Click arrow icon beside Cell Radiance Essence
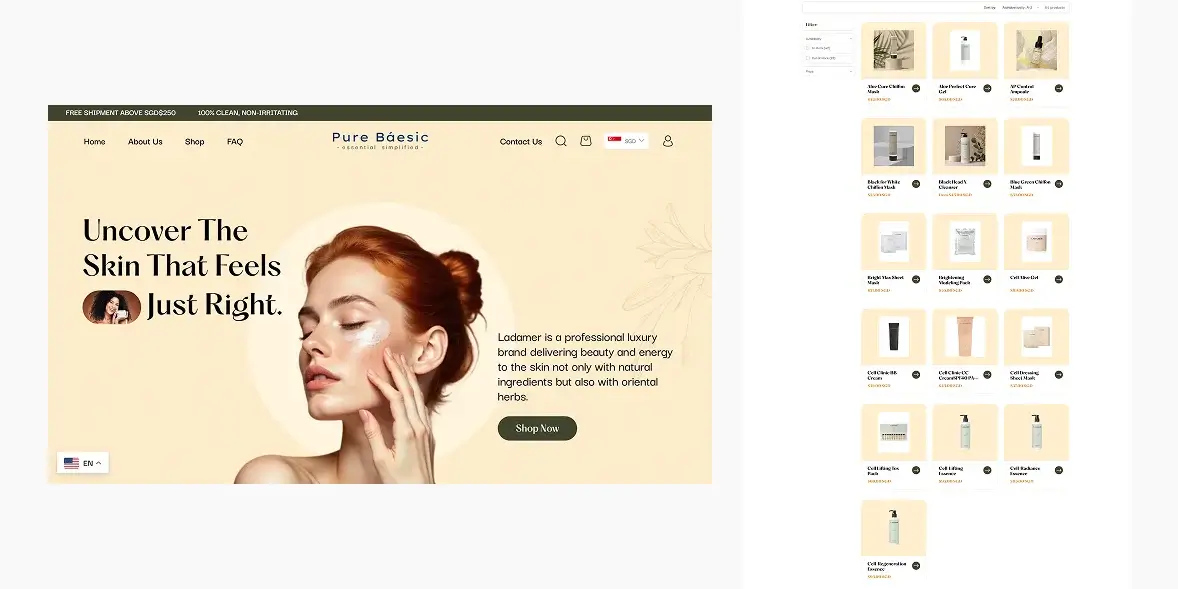The height and width of the screenshot is (589, 1178). [x=1059, y=470]
